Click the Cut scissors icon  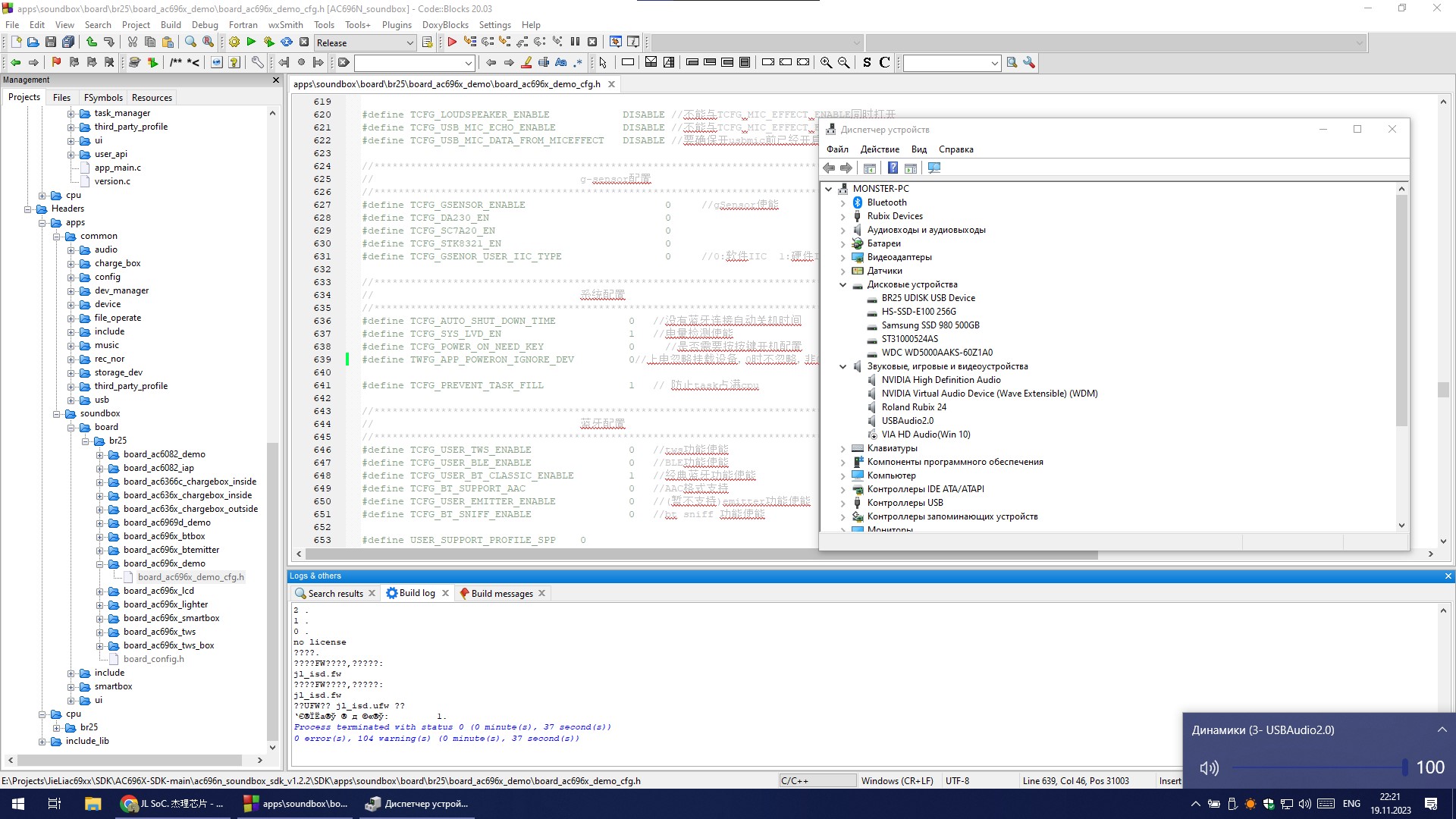[132, 42]
